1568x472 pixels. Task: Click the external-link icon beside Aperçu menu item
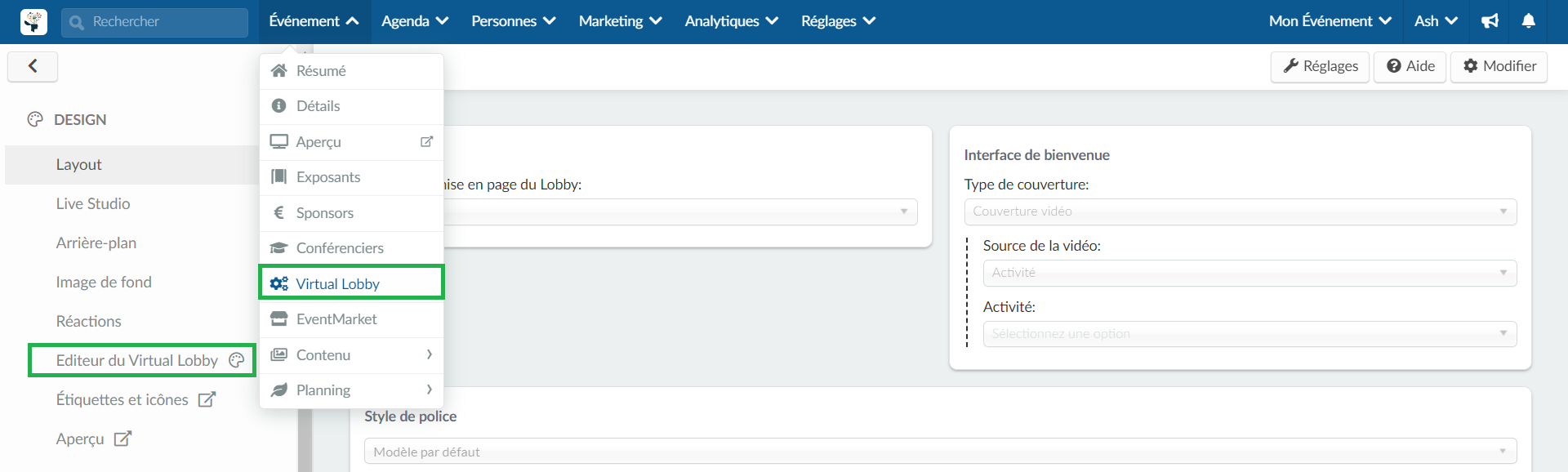pyautogui.click(x=426, y=141)
